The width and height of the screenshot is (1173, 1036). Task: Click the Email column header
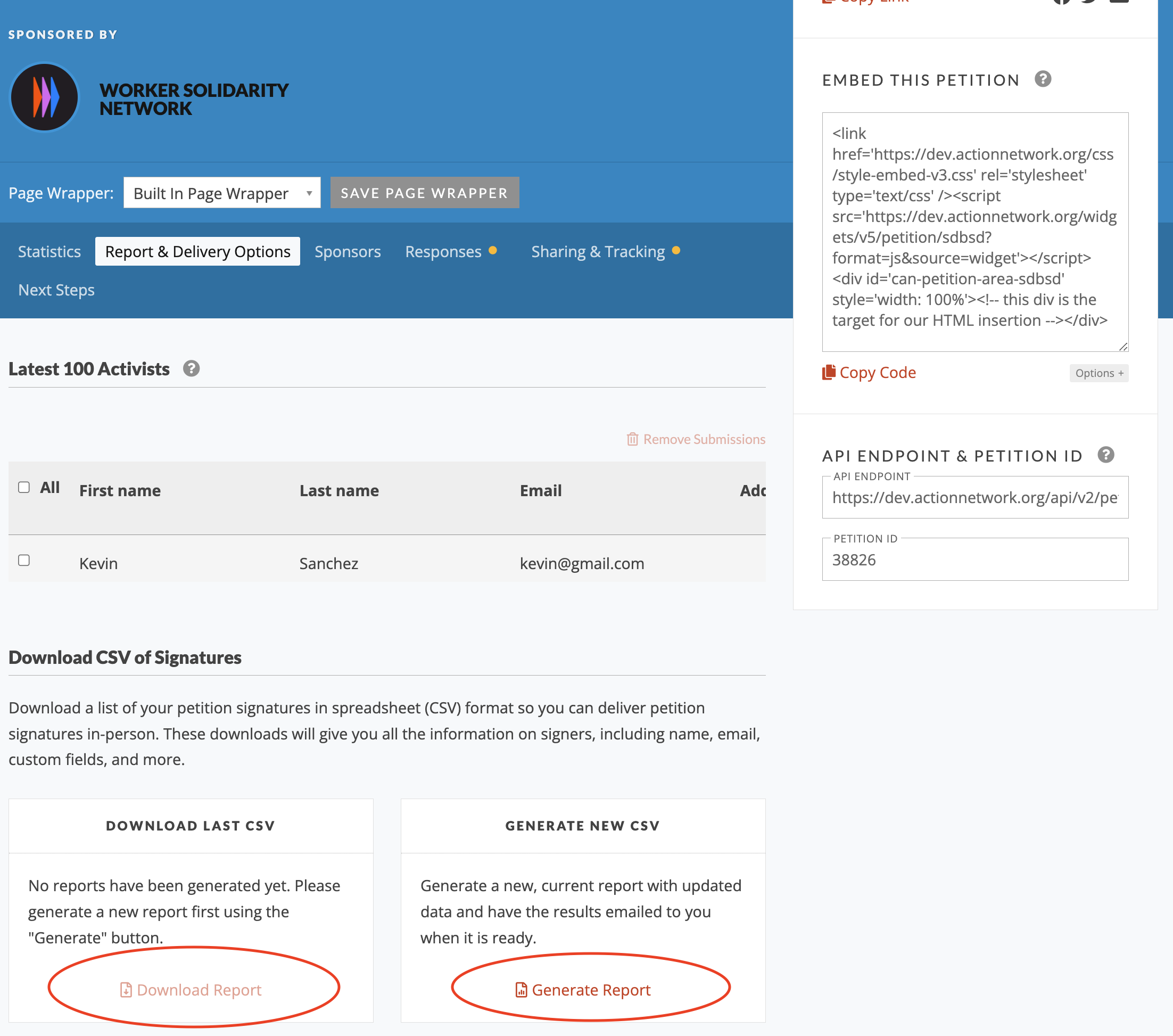click(541, 491)
